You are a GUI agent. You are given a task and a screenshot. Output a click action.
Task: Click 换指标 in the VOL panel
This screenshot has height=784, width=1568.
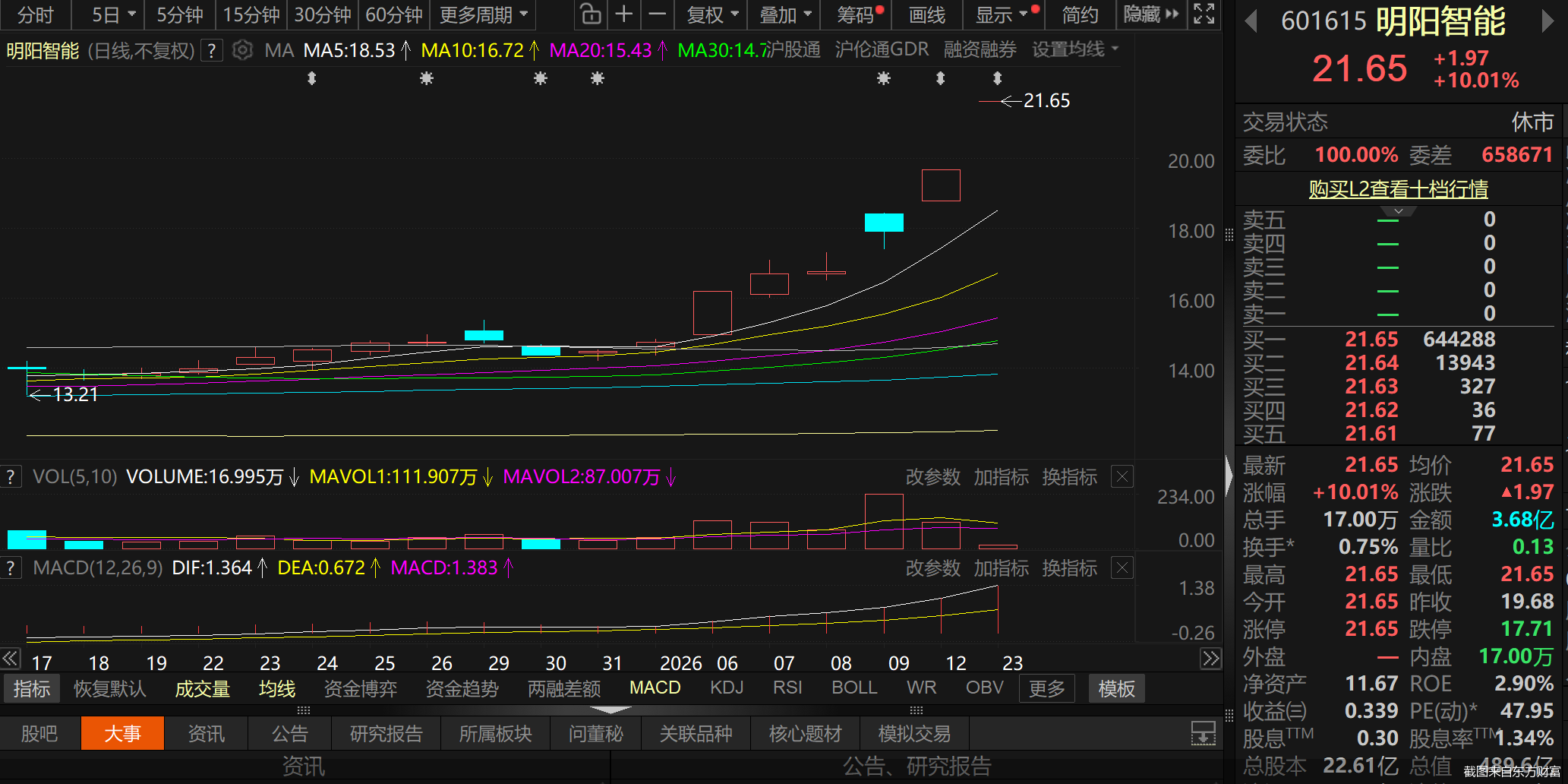(x=1070, y=477)
